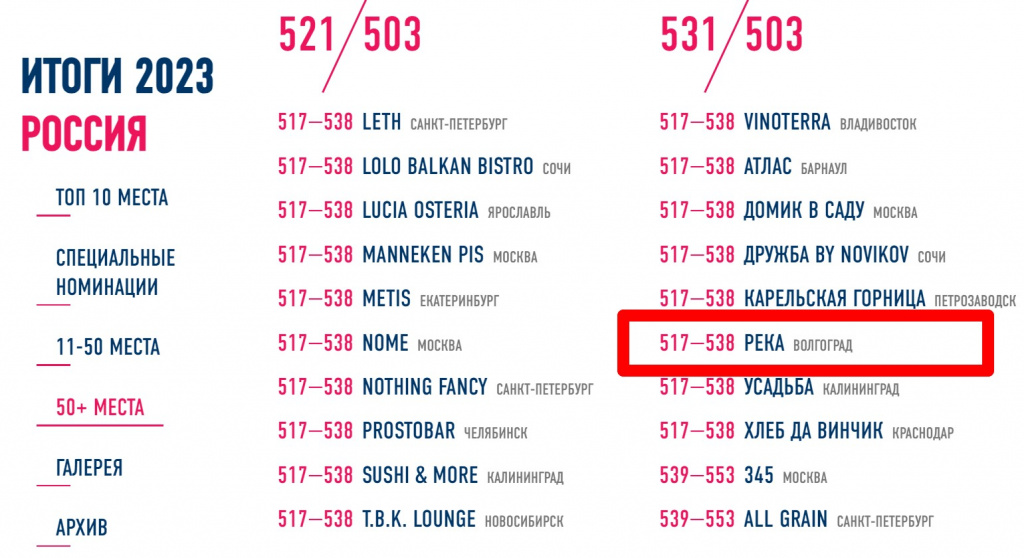
Task: Click the All Grain Санкт-Петербург entry
Action: click(785, 520)
